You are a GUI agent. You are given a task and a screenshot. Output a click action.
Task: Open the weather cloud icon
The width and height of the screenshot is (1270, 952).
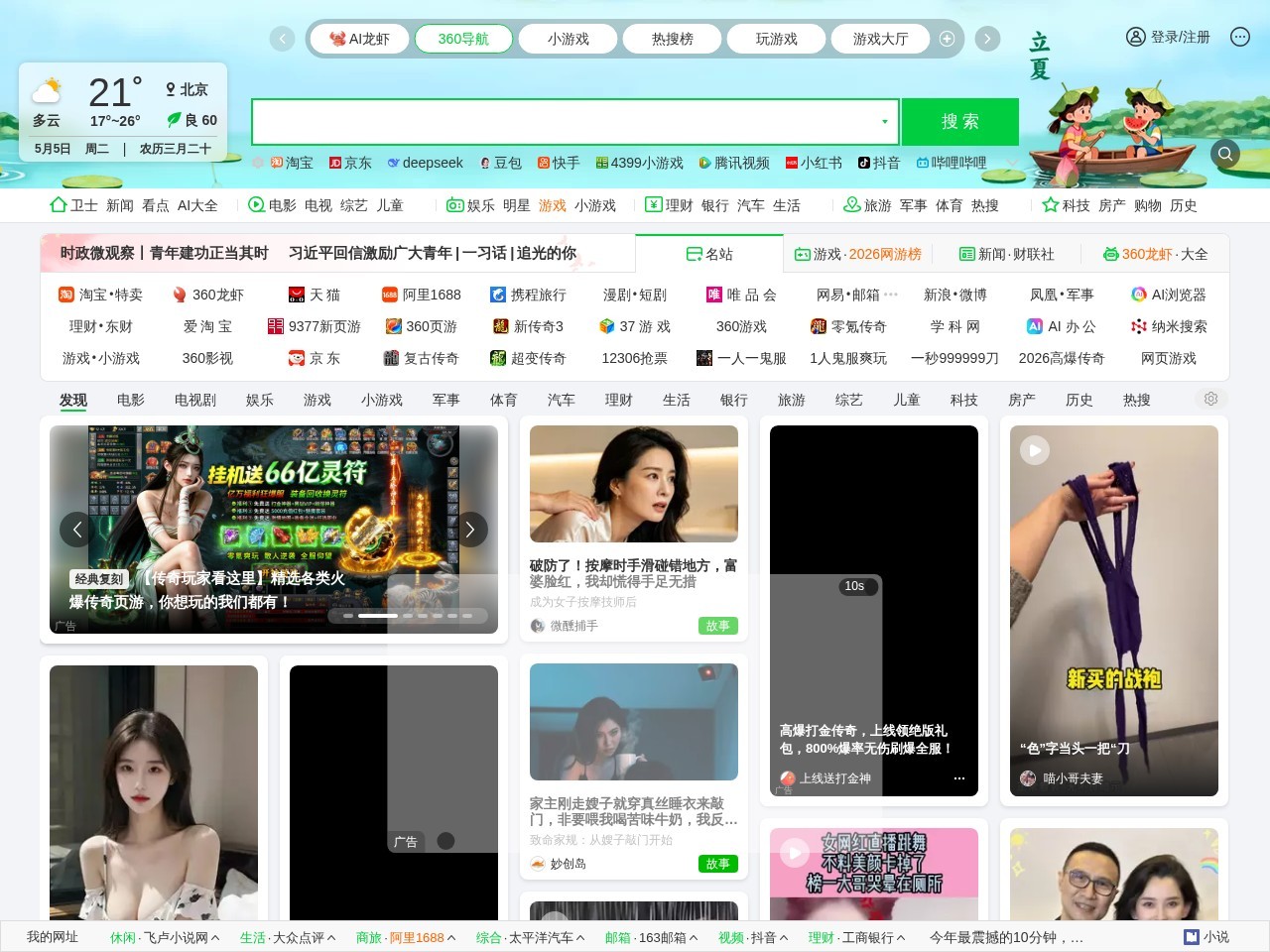(47, 90)
